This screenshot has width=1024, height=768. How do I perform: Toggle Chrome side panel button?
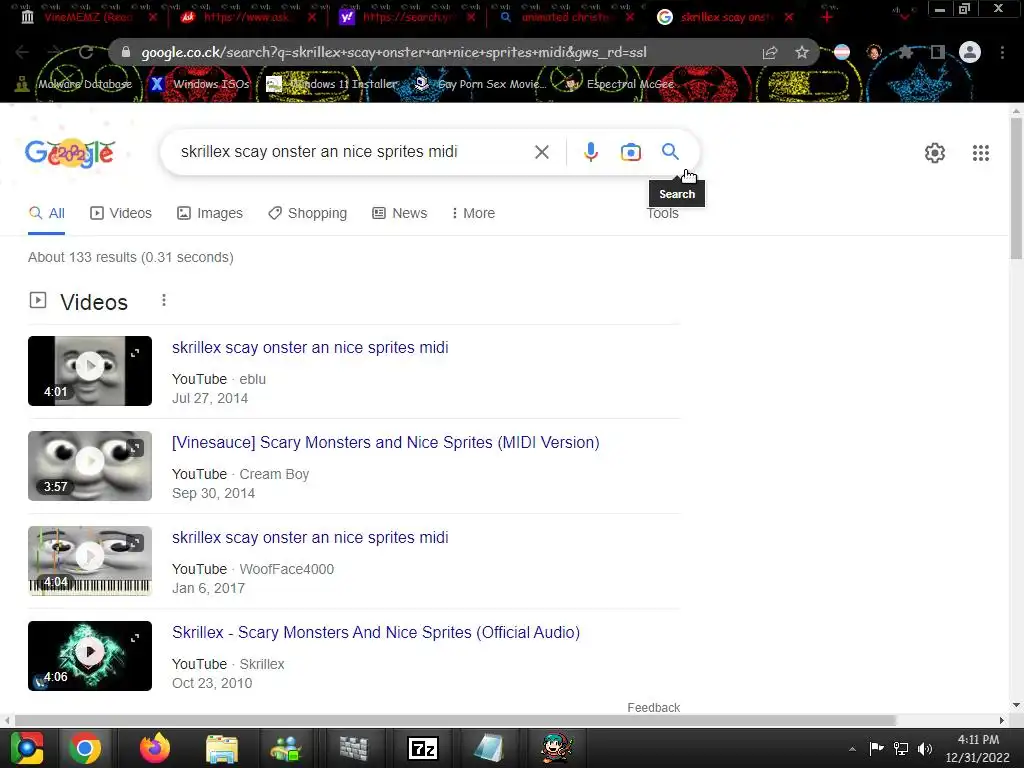click(938, 52)
